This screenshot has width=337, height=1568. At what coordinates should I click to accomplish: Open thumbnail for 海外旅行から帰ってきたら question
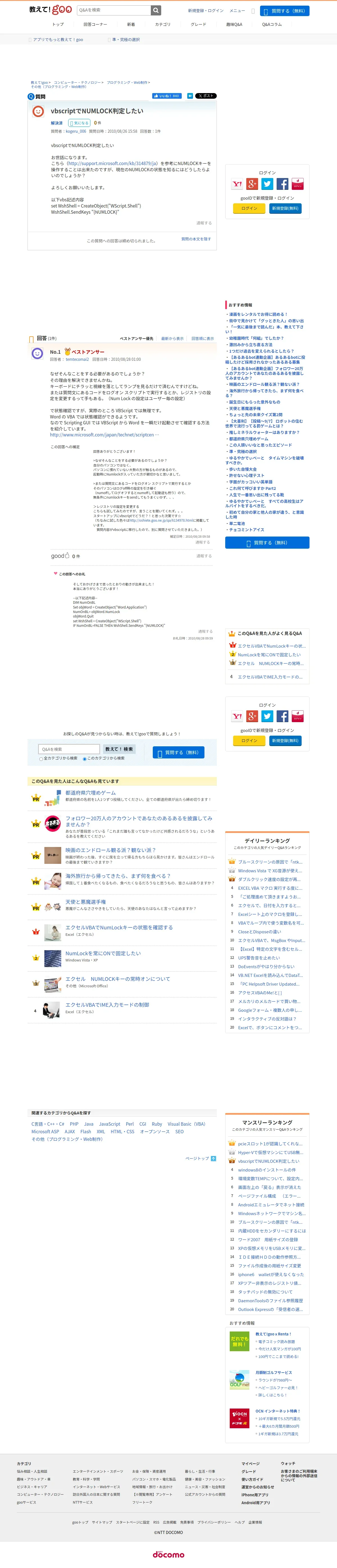click(52, 881)
